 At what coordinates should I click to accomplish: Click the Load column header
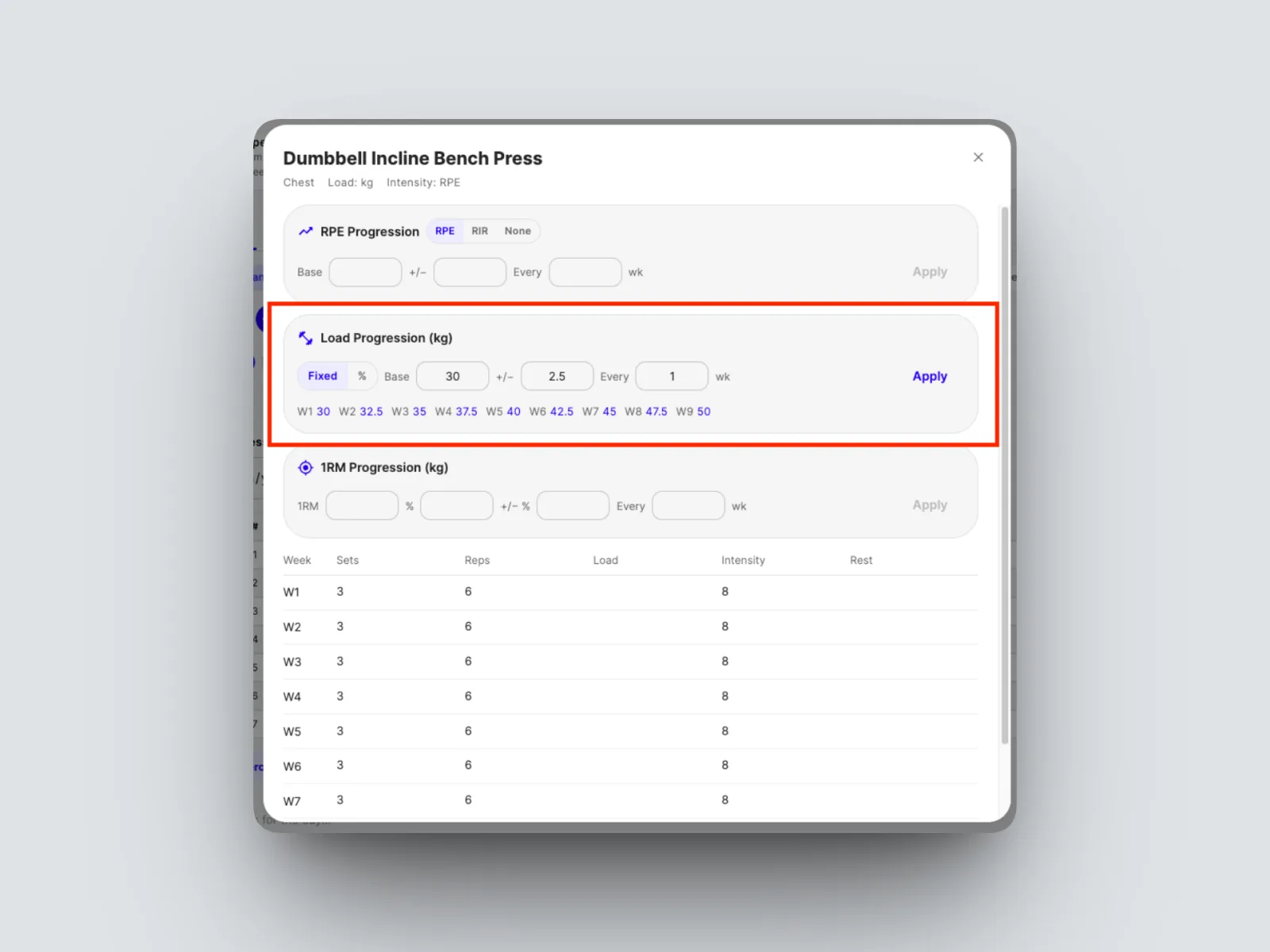tap(606, 560)
